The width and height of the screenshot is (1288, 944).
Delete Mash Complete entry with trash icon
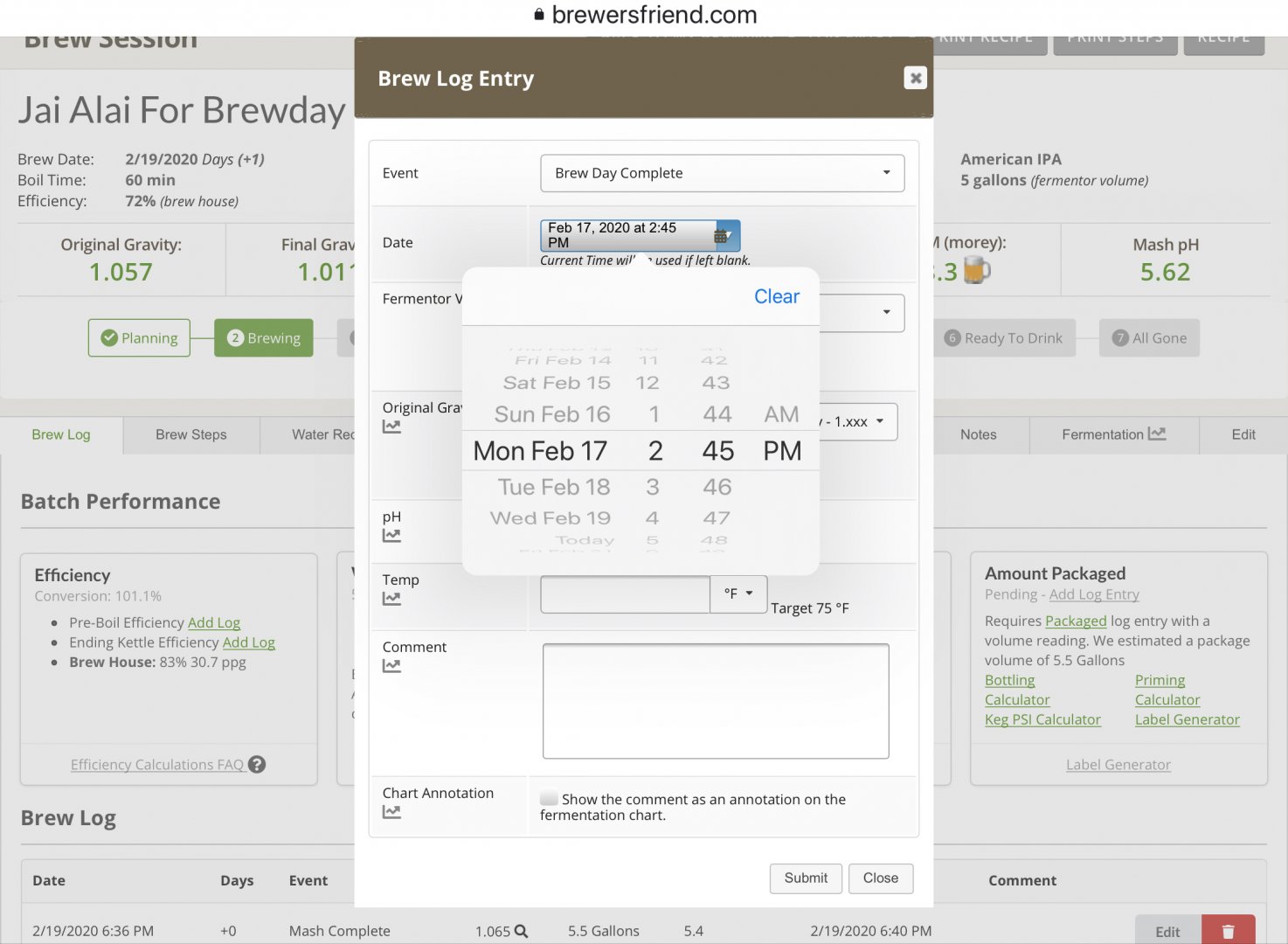pos(1229,931)
